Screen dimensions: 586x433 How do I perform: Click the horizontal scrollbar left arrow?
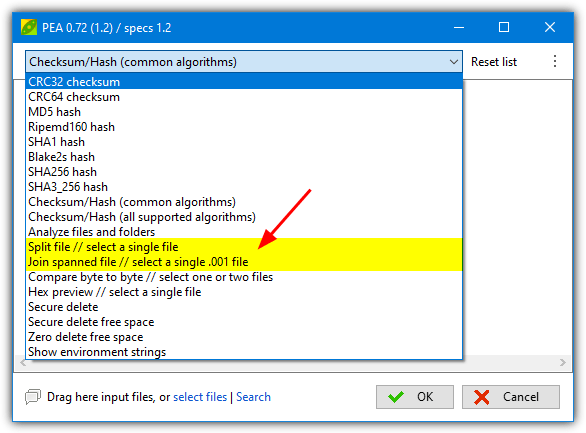coord(23,362)
